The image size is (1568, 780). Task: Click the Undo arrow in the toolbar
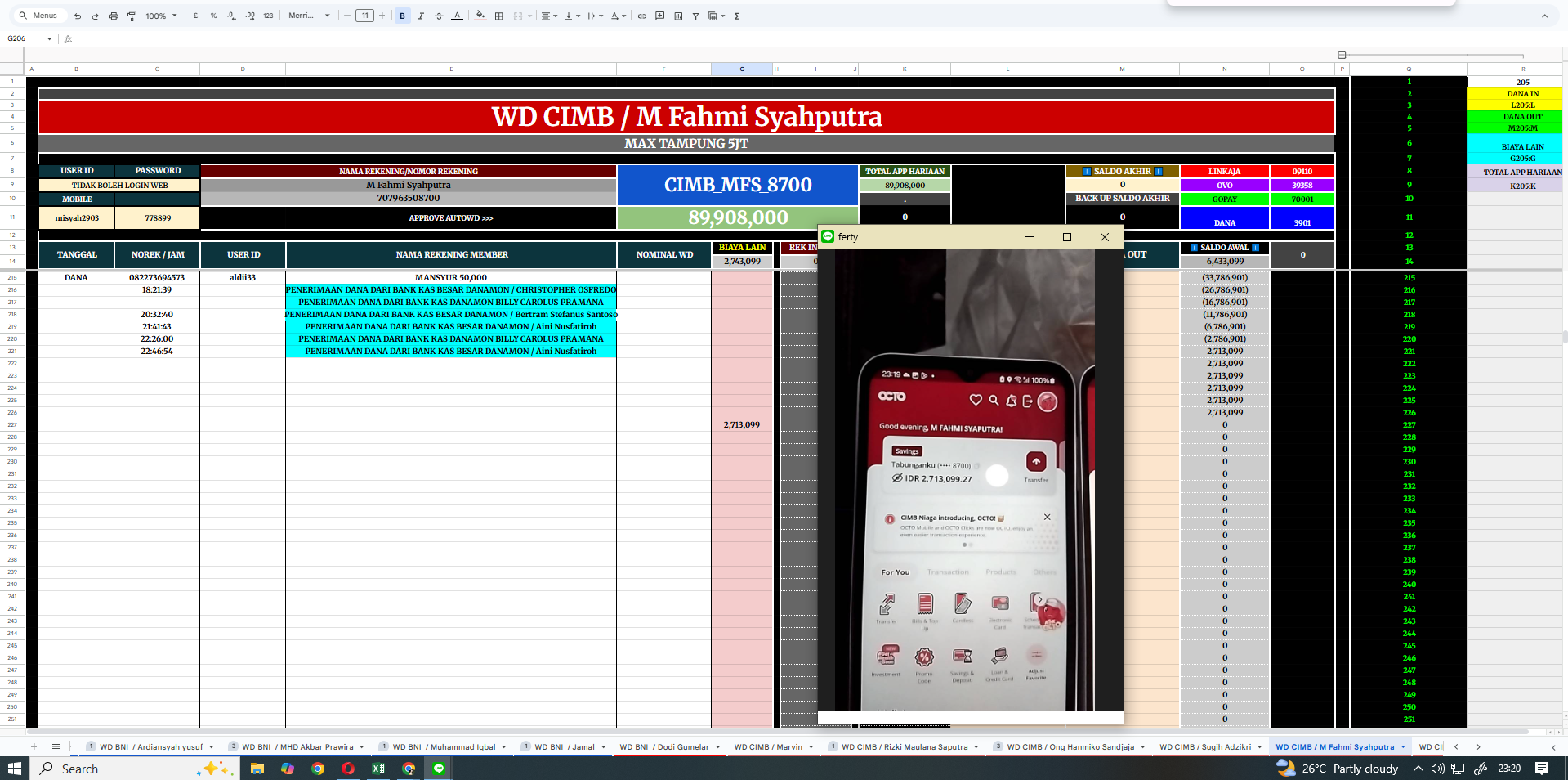[78, 16]
